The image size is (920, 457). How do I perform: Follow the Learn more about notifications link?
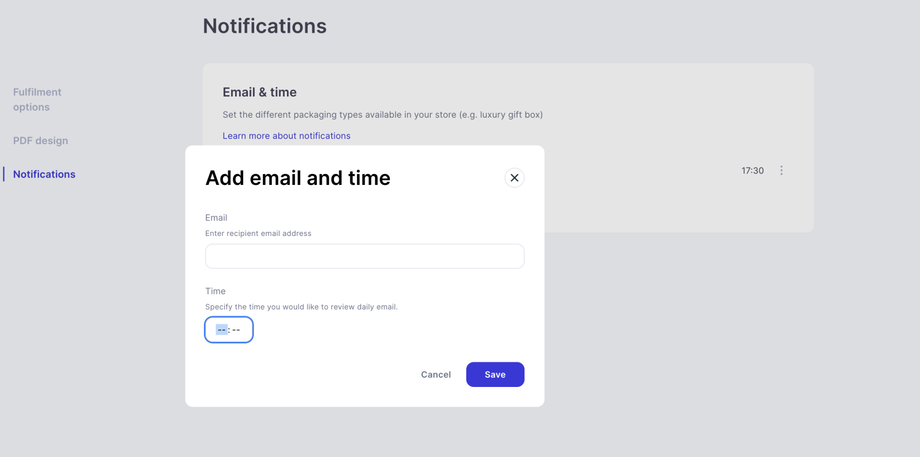click(x=286, y=136)
